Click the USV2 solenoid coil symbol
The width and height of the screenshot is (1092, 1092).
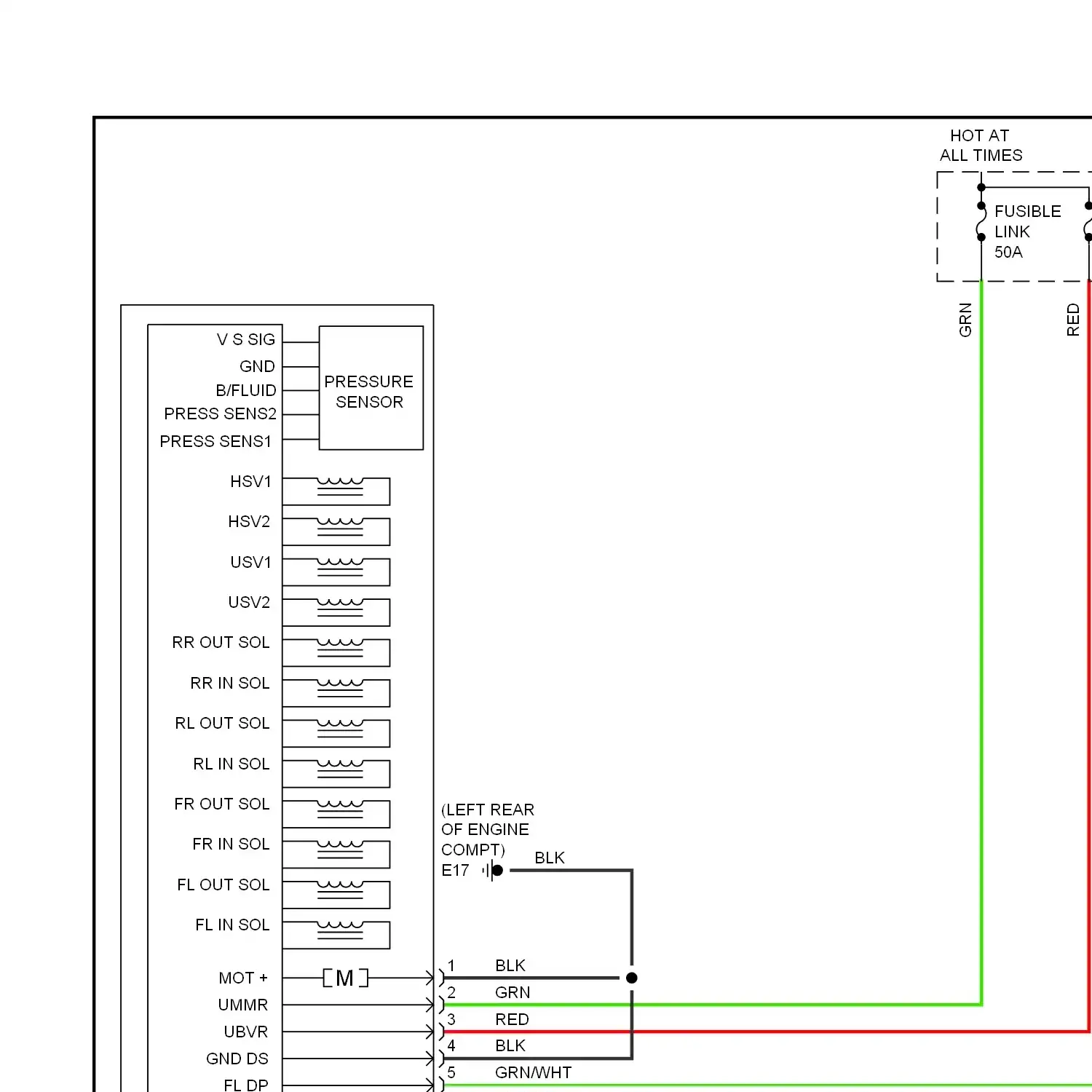coord(340,608)
